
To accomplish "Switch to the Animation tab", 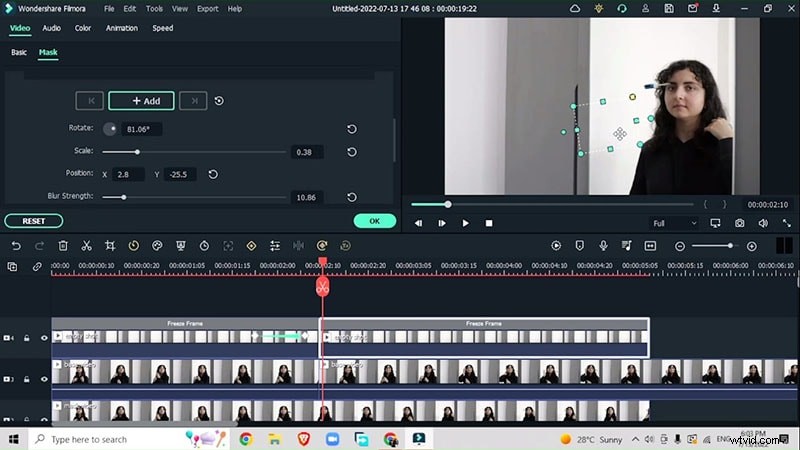I will (121, 28).
